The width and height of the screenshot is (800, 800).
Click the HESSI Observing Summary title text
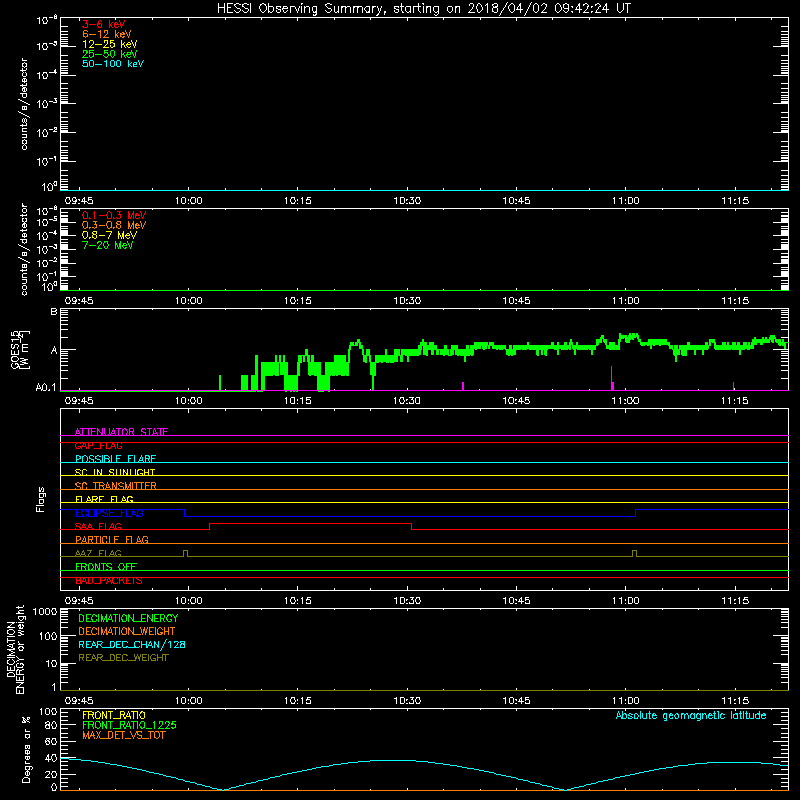pyautogui.click(x=424, y=9)
